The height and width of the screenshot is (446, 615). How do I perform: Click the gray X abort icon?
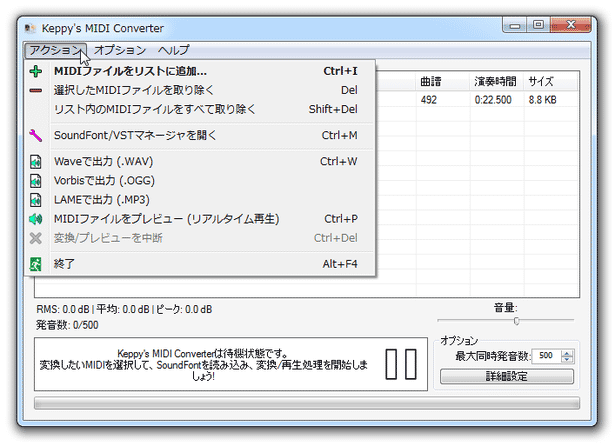pos(36,238)
